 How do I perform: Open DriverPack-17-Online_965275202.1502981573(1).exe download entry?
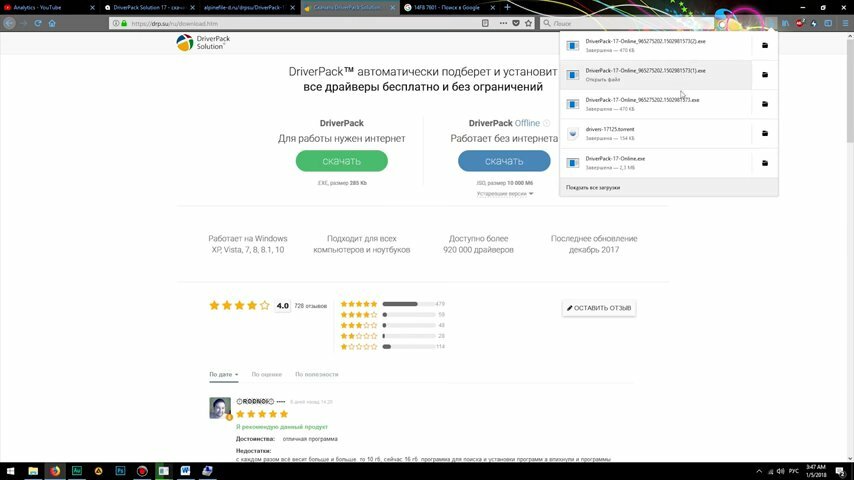coord(656,75)
